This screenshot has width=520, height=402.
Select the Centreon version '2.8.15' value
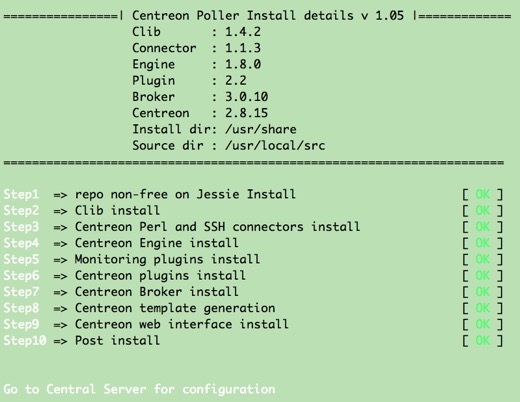tap(247, 113)
